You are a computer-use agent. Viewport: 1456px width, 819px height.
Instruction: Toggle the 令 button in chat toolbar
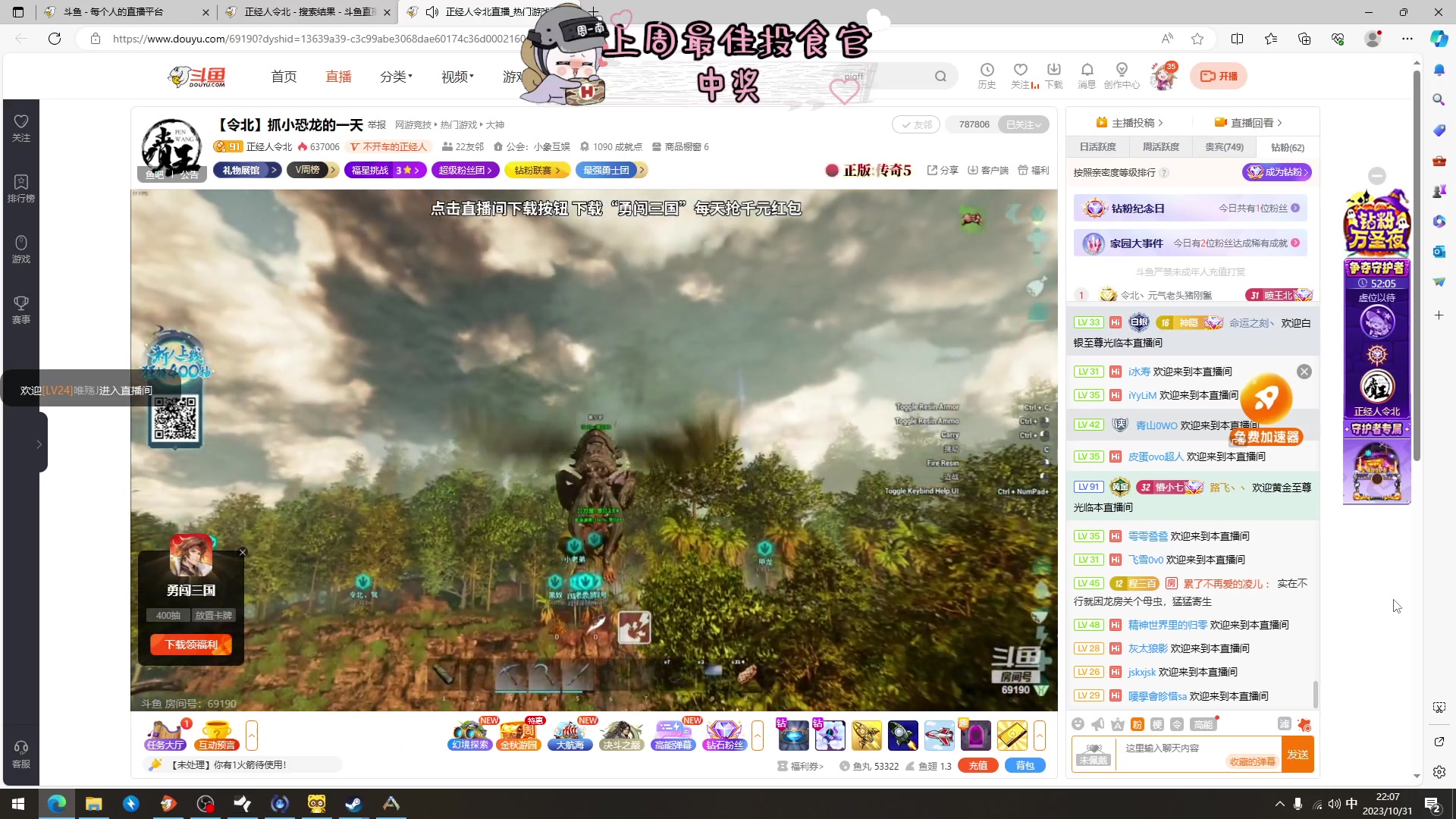1176,724
